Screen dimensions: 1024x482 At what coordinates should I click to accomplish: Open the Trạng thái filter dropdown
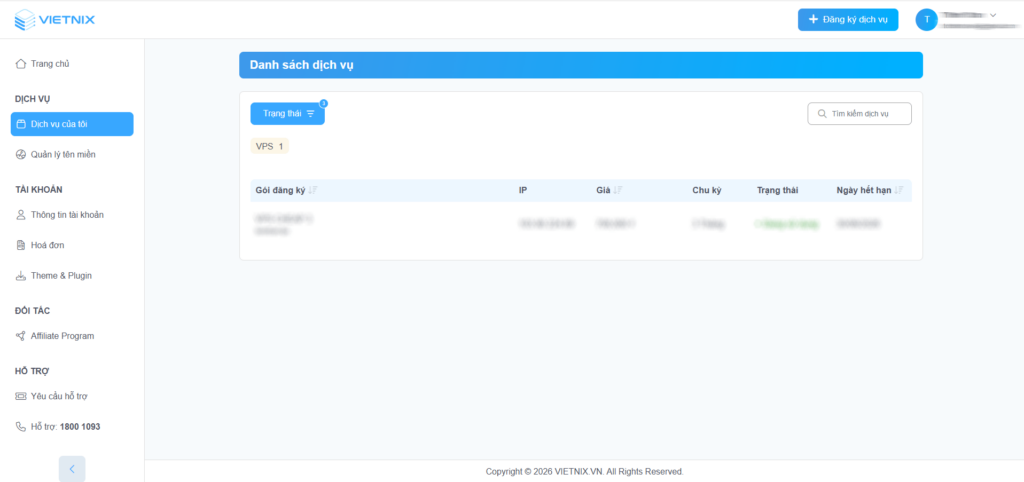coord(287,114)
